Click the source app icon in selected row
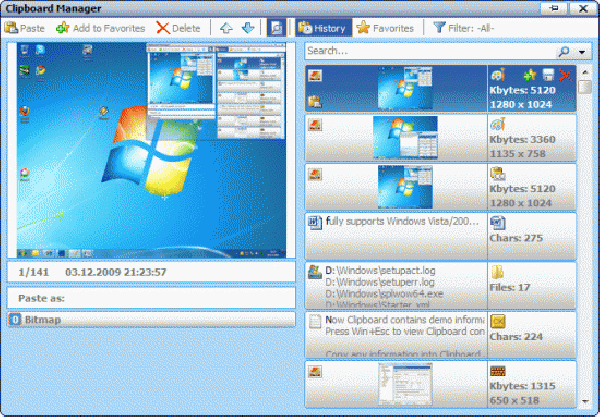This screenshot has height=417, width=600. point(315,75)
